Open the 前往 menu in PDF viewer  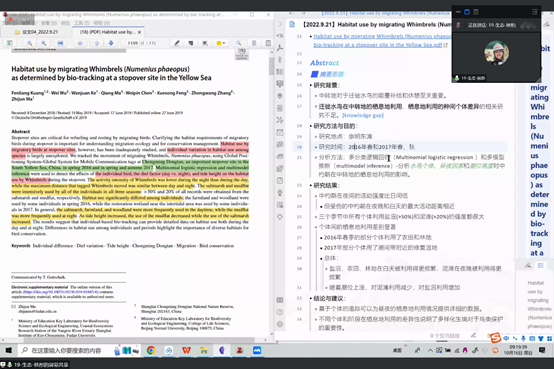tap(65, 23)
